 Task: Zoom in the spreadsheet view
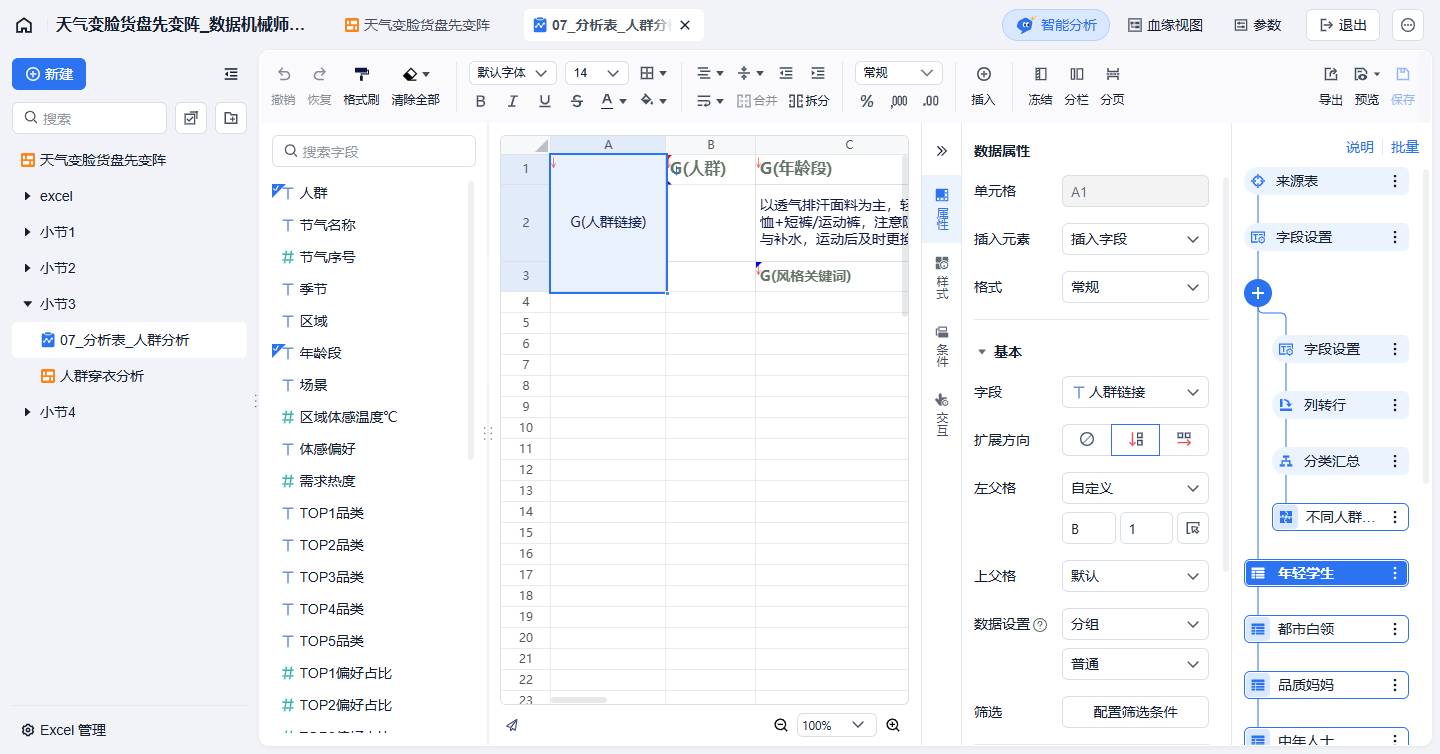click(893, 725)
